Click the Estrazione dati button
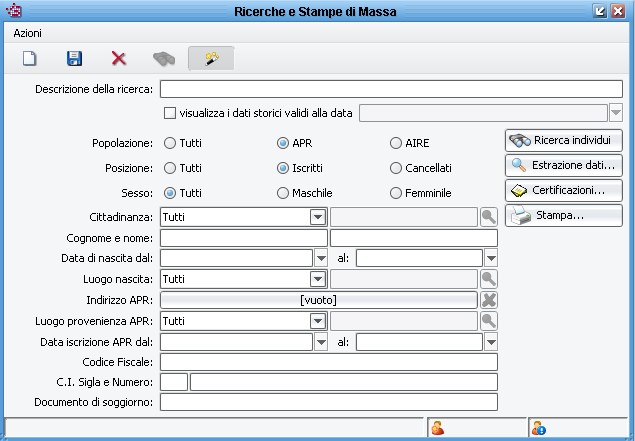Viewport: 635px width, 441px height. coord(564,165)
